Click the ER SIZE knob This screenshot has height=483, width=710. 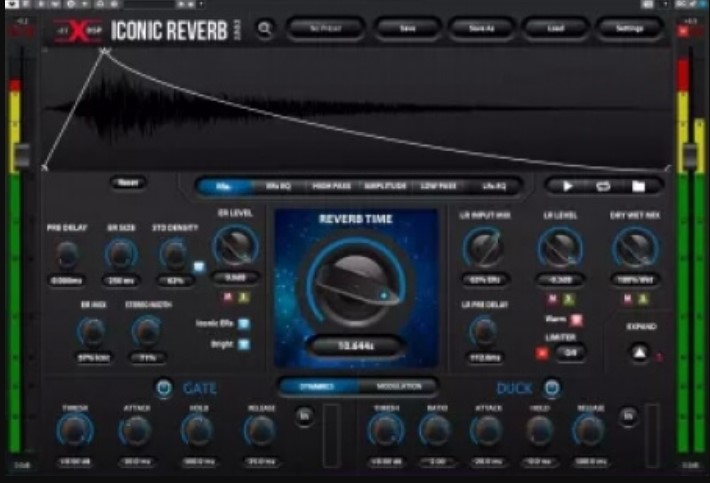(x=121, y=255)
